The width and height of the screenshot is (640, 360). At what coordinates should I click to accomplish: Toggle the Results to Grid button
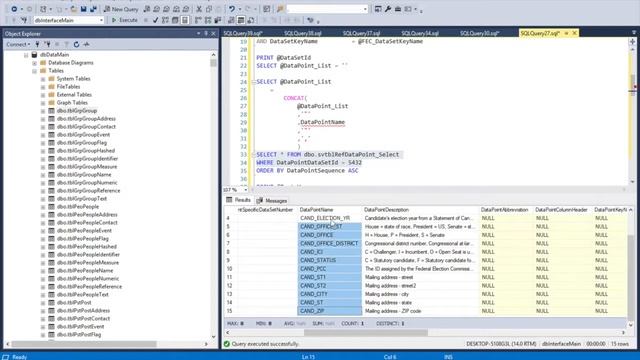pyautogui.click(x=241, y=20)
